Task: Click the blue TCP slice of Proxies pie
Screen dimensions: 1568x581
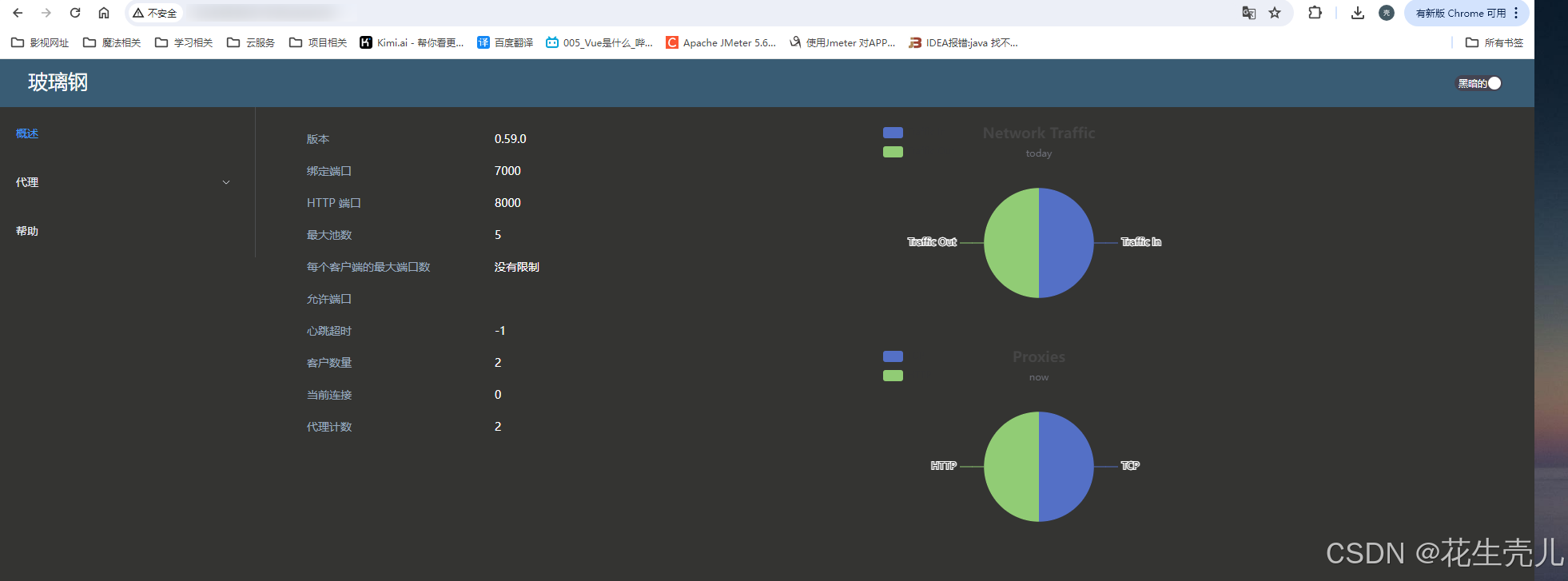Action: (x=1067, y=467)
